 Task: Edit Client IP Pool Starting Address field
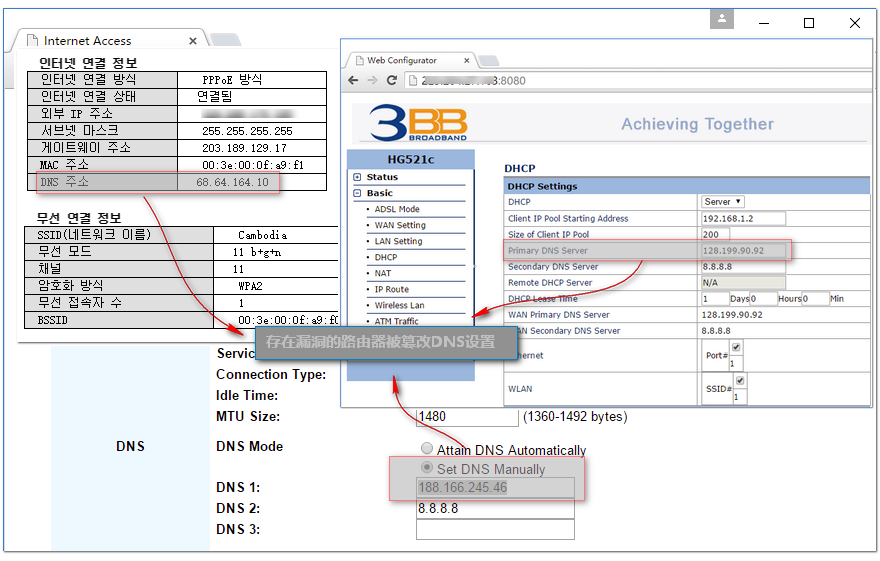744,218
